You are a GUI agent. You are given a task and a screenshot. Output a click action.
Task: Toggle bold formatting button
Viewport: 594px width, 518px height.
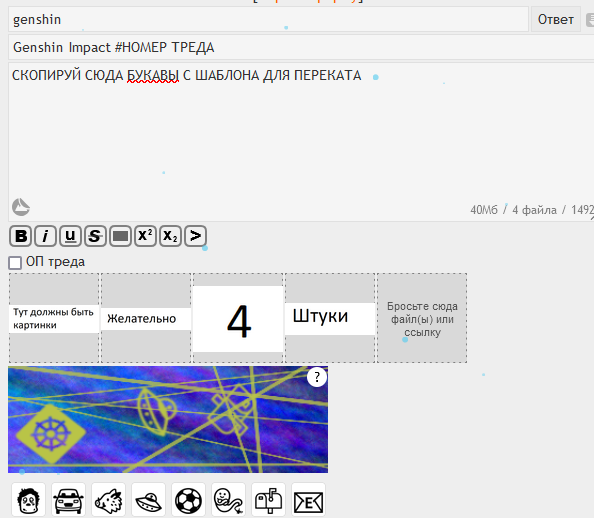(x=21, y=236)
